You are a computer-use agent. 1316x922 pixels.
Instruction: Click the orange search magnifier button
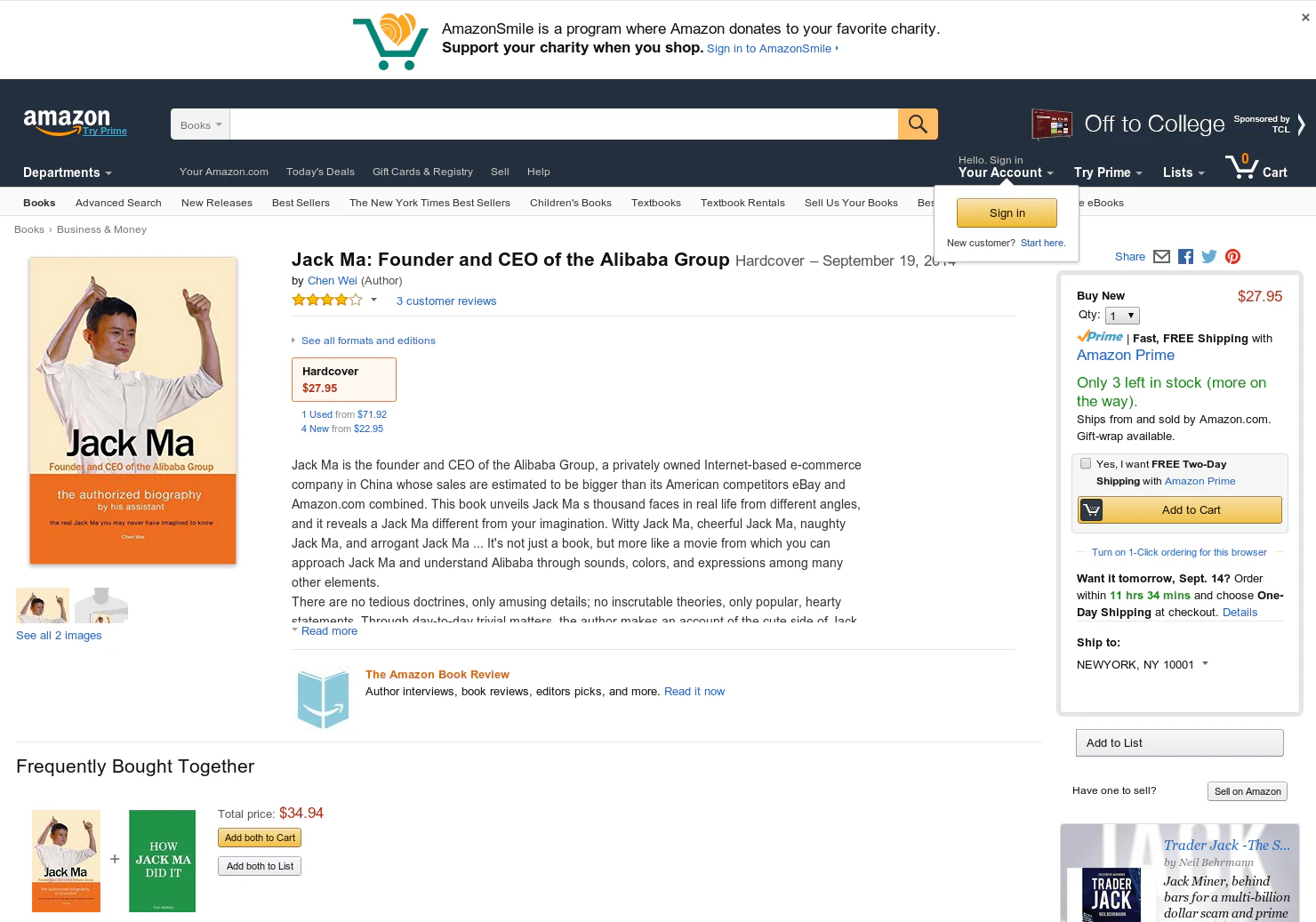click(x=918, y=124)
